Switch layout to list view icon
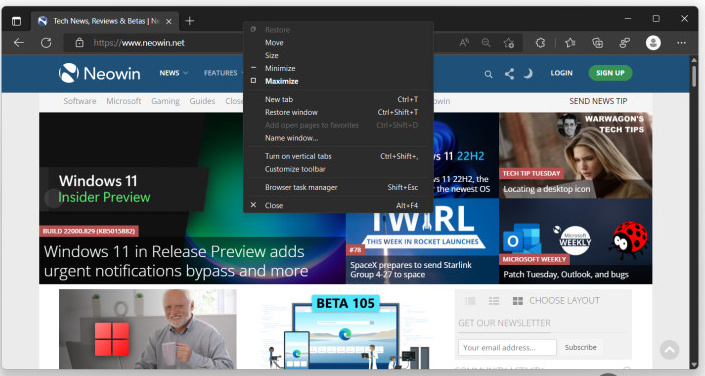 click(x=494, y=301)
